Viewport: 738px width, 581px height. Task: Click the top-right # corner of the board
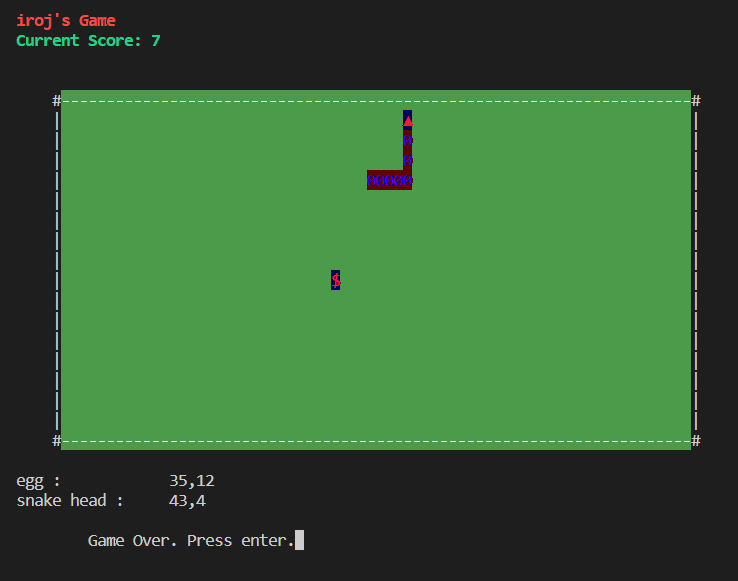click(696, 100)
